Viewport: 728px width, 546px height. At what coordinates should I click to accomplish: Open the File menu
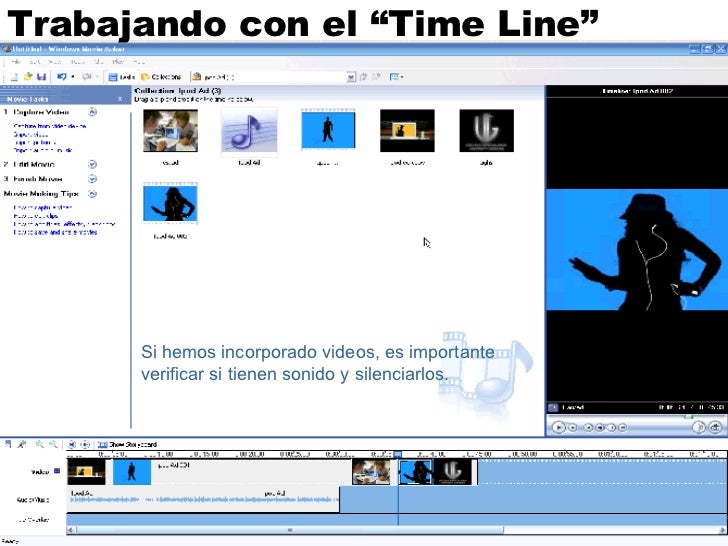16,62
